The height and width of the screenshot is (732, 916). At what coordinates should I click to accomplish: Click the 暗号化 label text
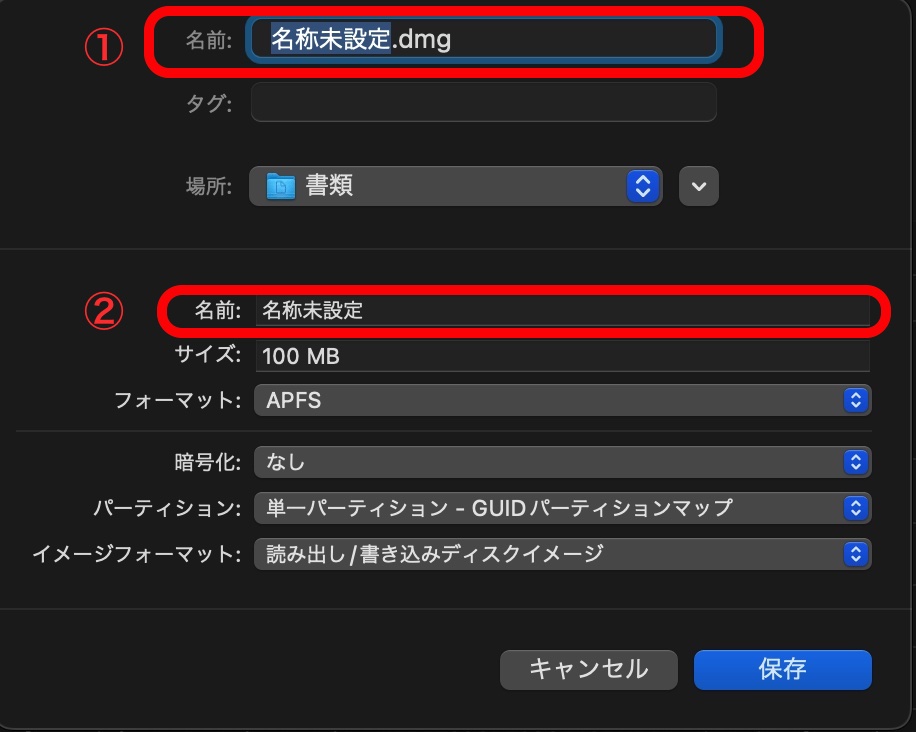pos(208,463)
